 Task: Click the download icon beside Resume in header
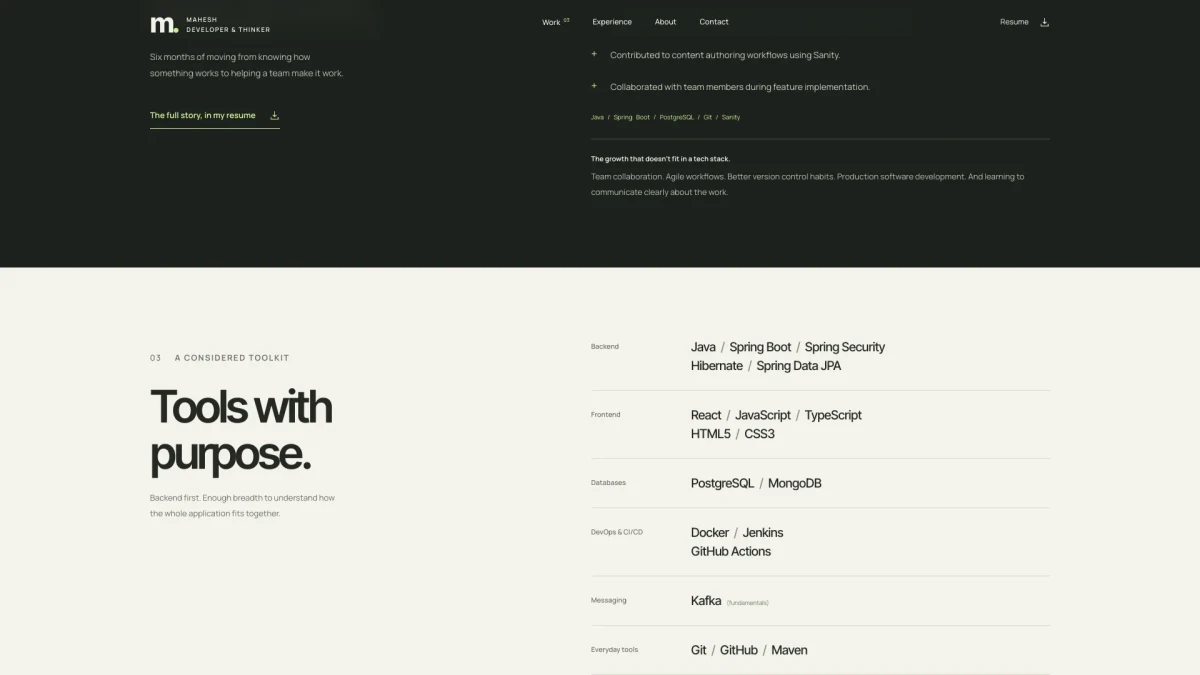(1045, 22)
